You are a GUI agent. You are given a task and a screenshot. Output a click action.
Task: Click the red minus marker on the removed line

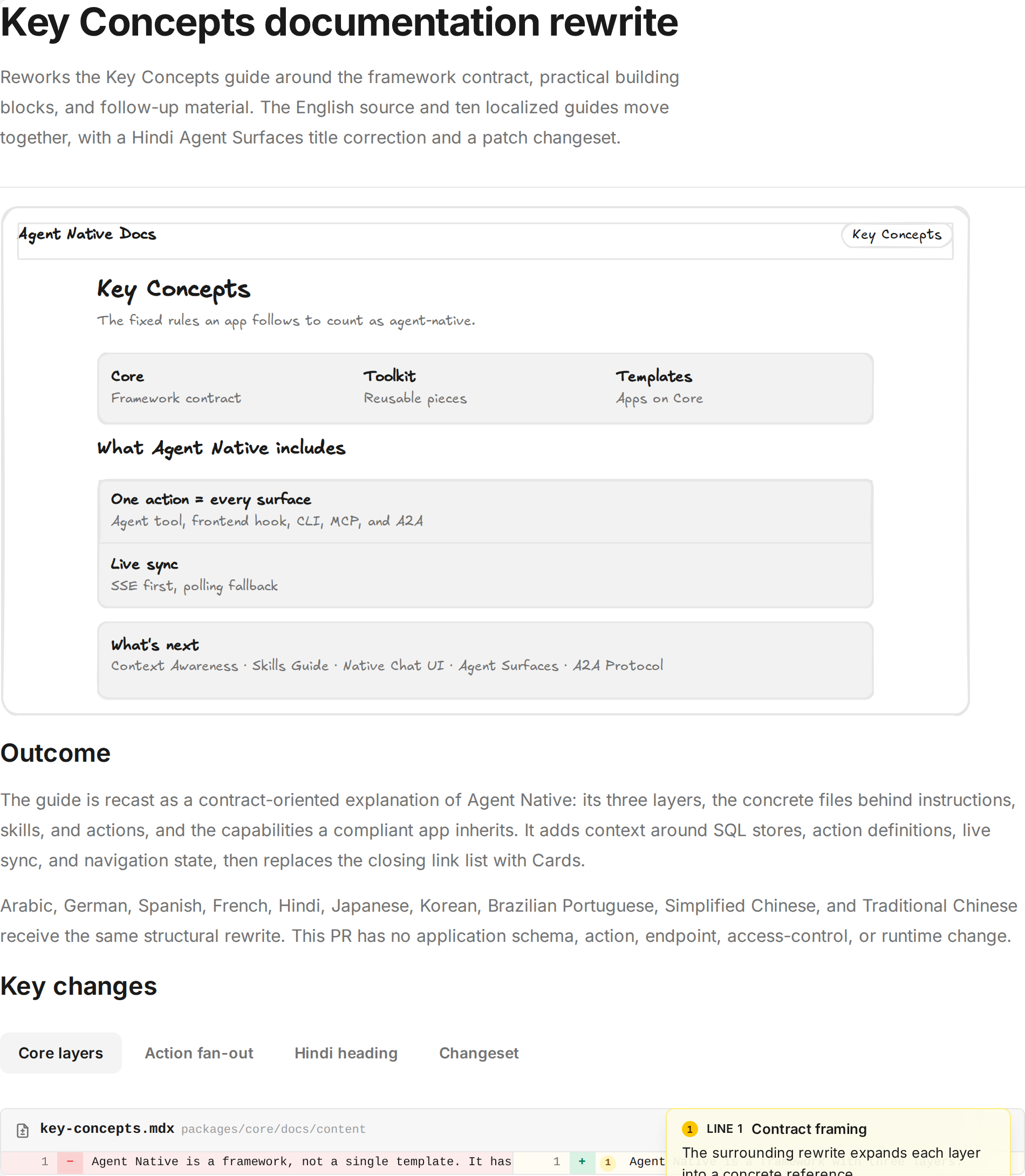[70, 1161]
